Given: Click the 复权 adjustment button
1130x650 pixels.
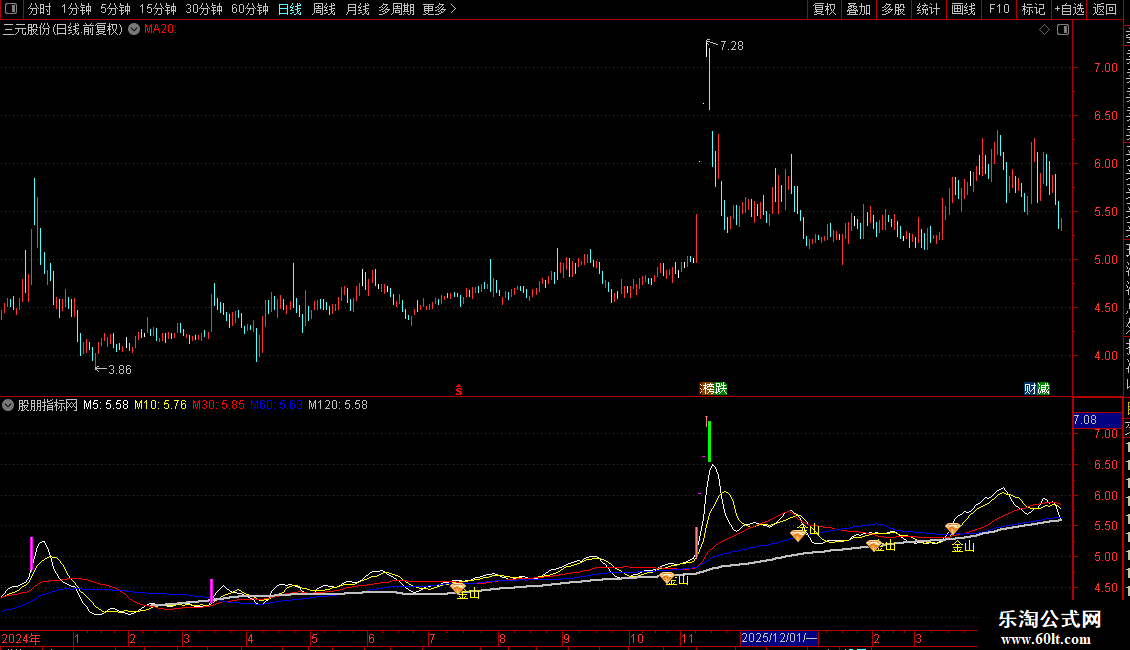Looking at the screenshot, I should click(x=824, y=9).
